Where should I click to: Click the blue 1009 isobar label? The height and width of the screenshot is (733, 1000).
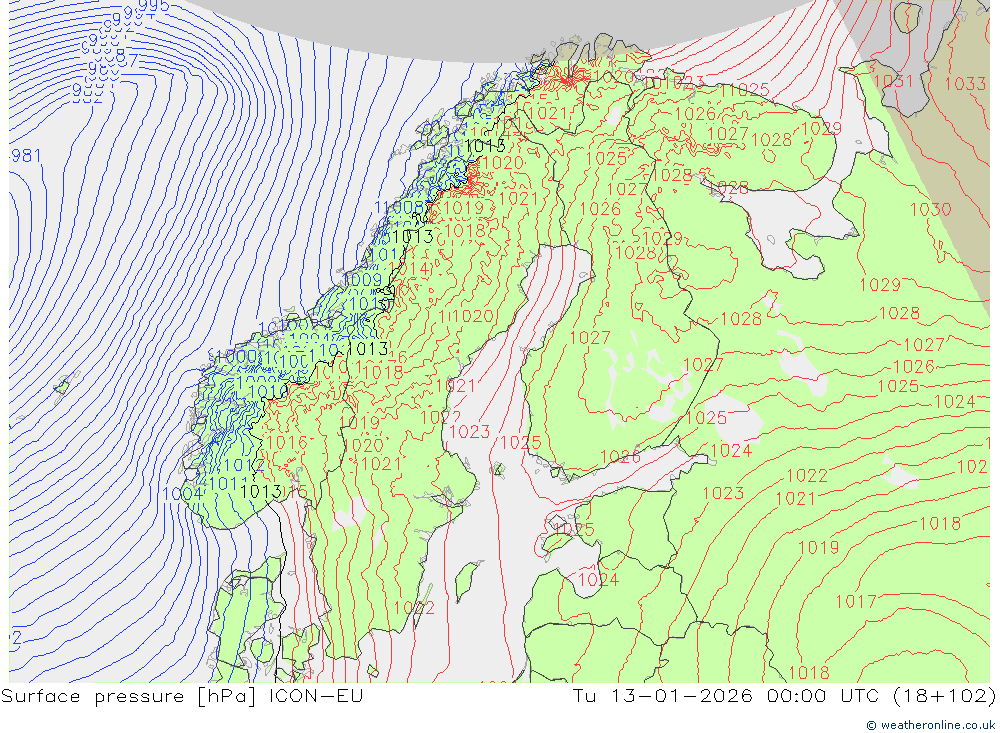[362, 280]
